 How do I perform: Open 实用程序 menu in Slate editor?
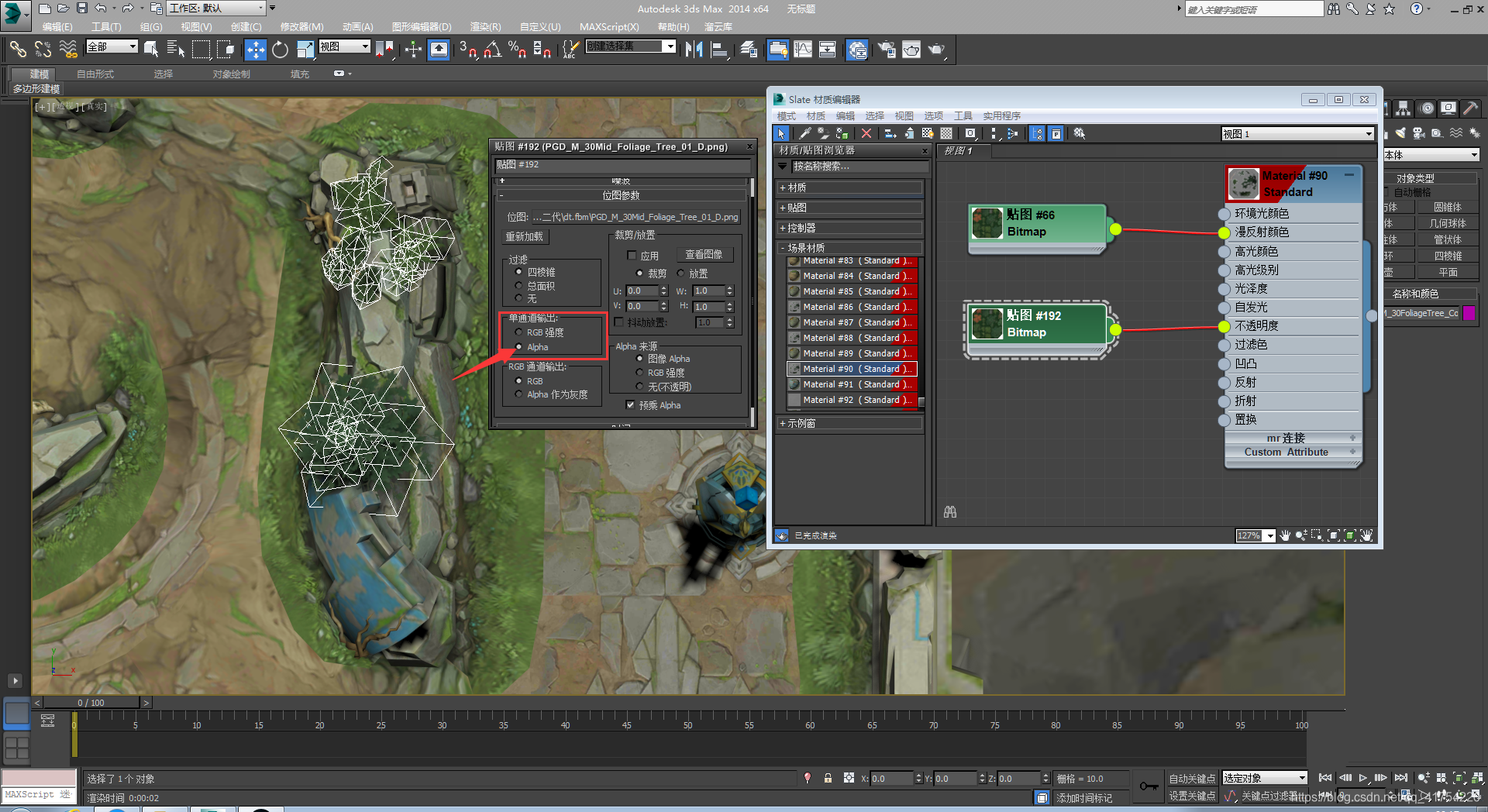(x=1001, y=115)
